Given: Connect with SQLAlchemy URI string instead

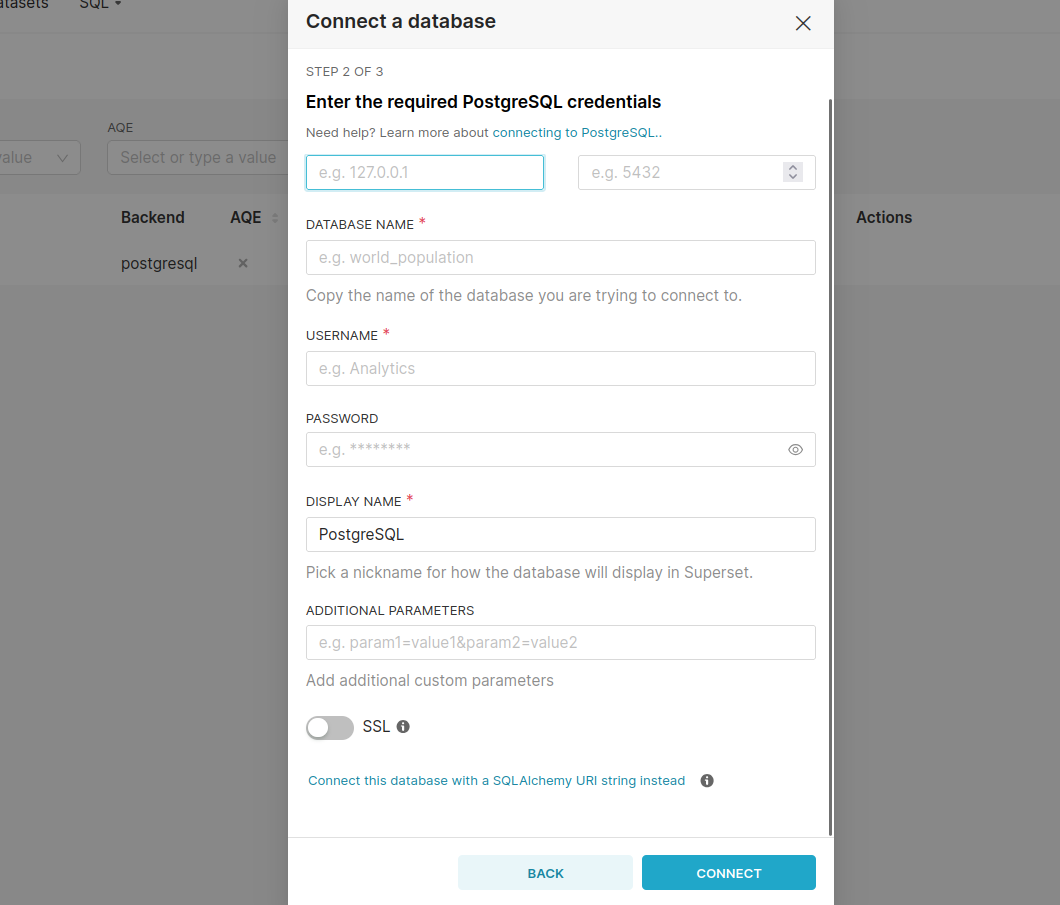Looking at the screenshot, I should click(497, 781).
